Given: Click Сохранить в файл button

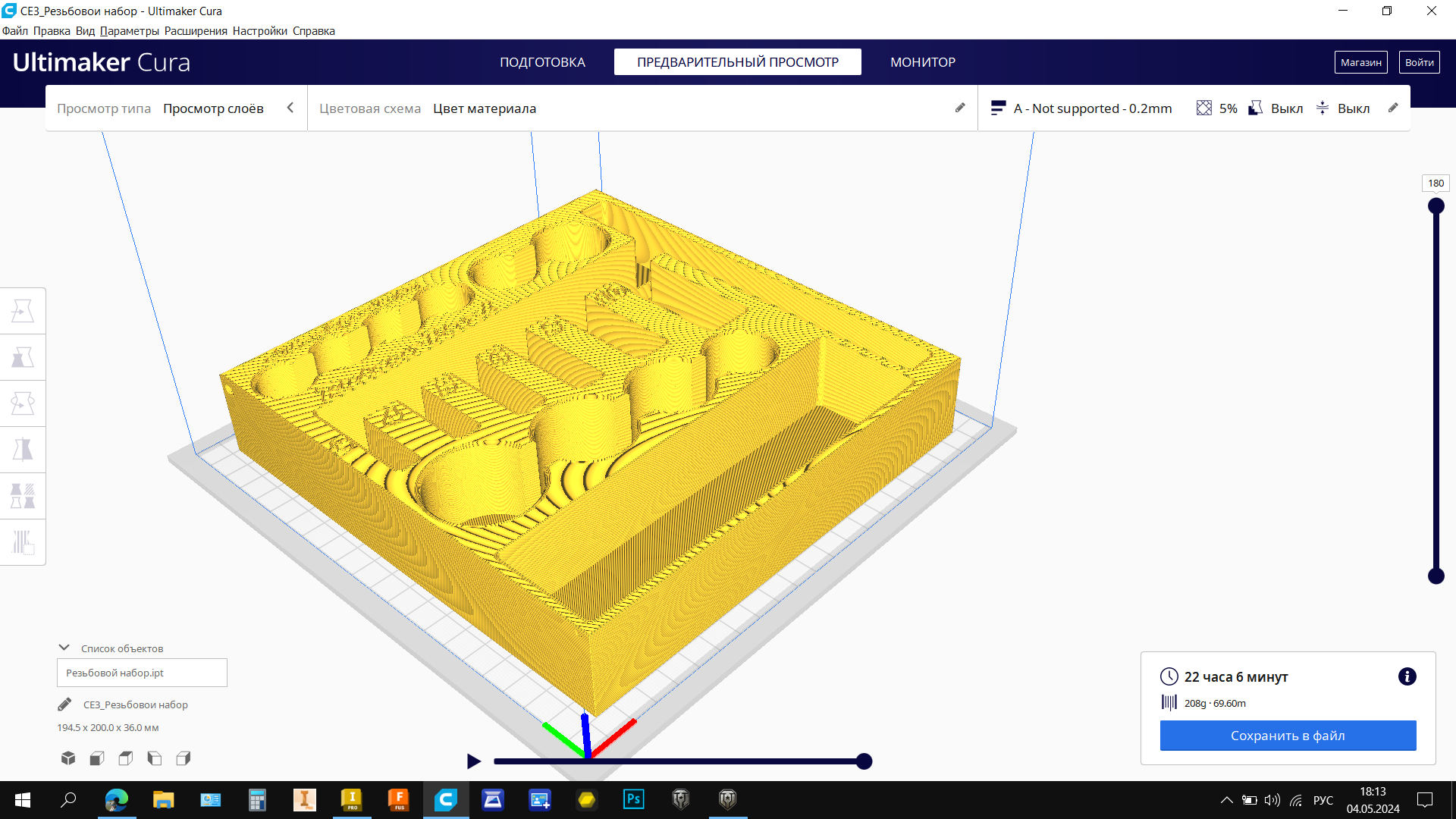Looking at the screenshot, I should [x=1288, y=736].
